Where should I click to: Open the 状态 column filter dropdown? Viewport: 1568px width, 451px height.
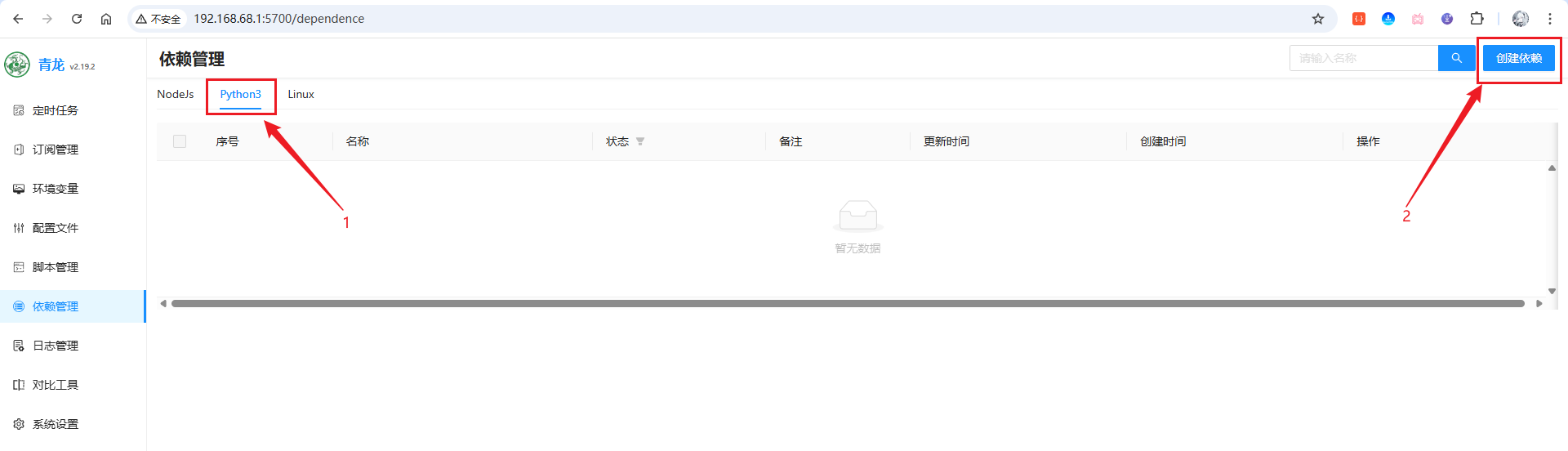640,141
